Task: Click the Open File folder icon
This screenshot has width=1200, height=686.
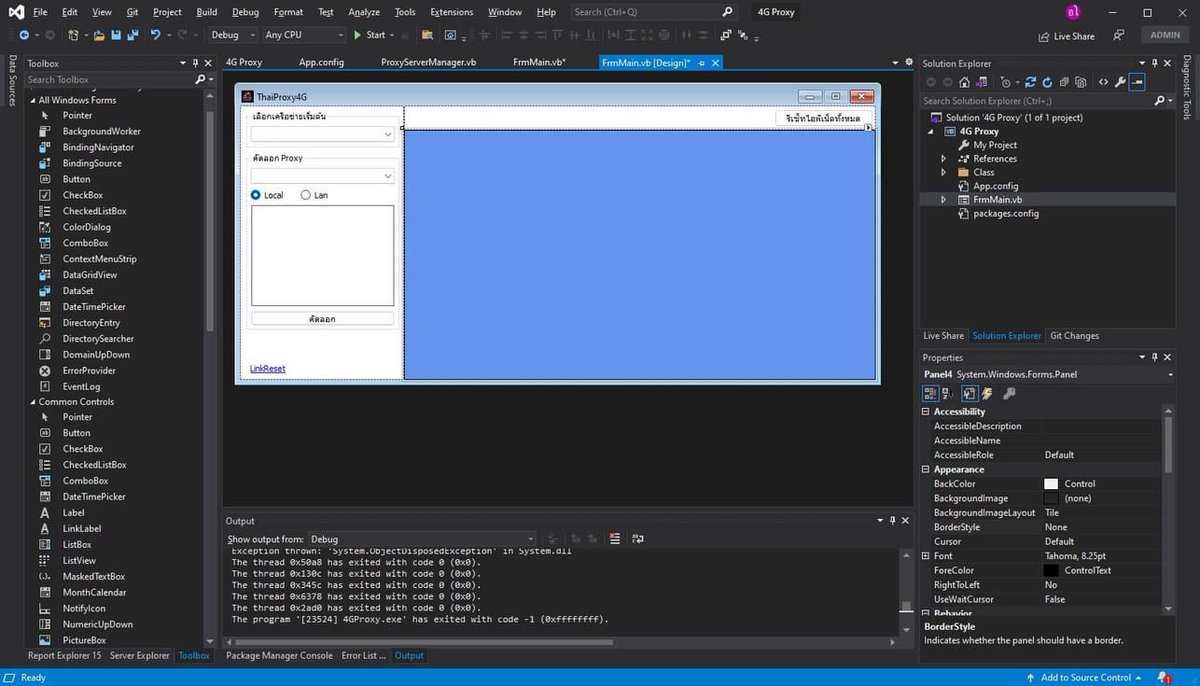Action: coord(99,35)
